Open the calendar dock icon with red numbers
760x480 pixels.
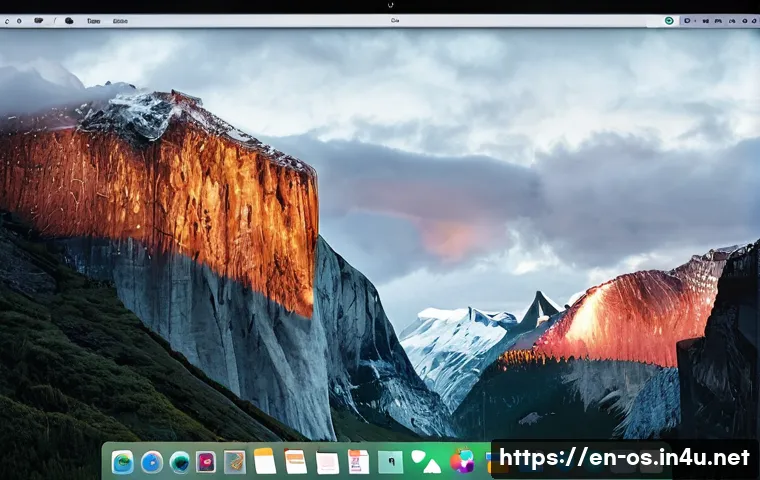[358, 461]
